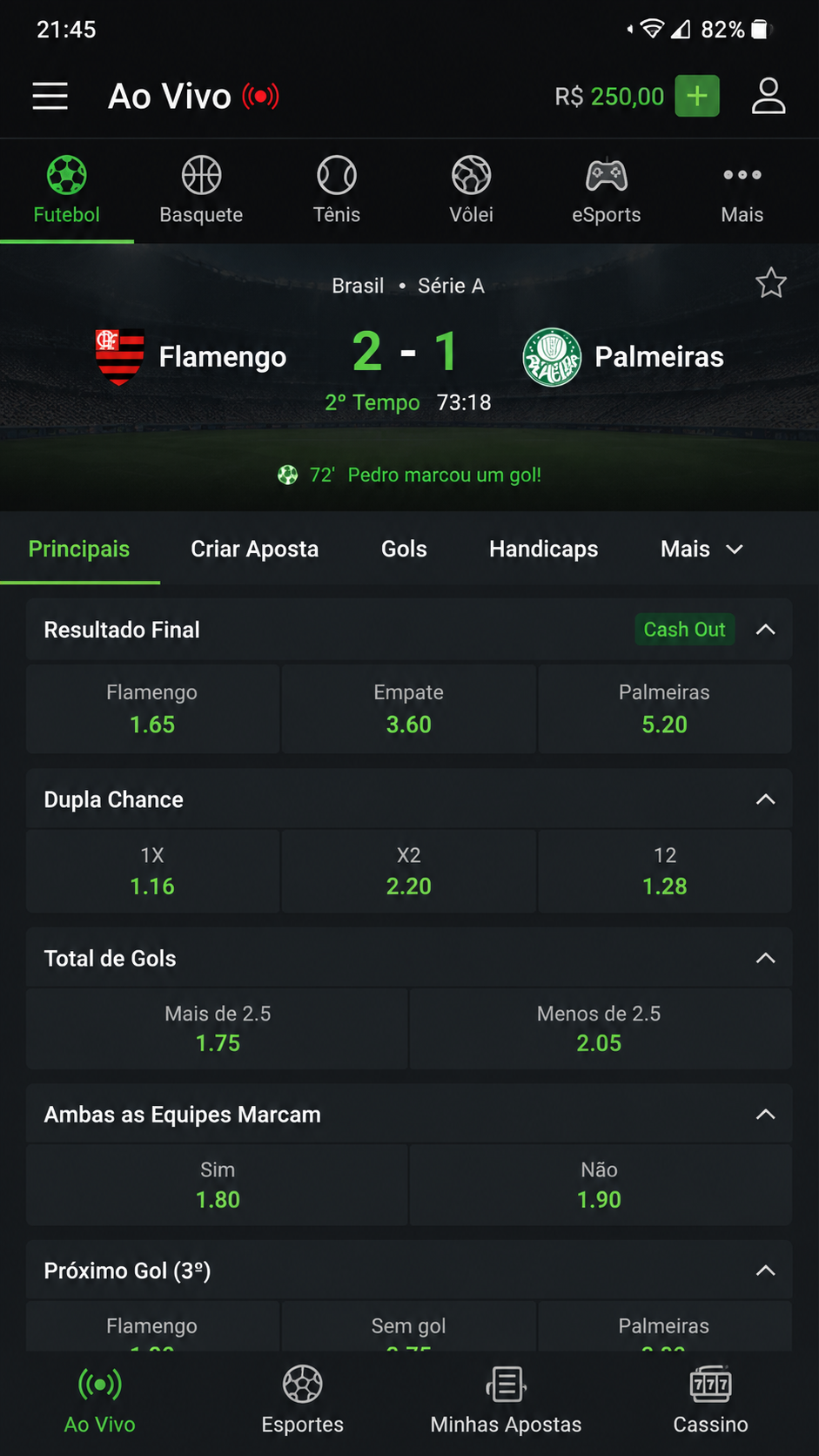Choose the eSports controller icon
The width and height of the screenshot is (819, 1456).
pyautogui.click(x=607, y=175)
